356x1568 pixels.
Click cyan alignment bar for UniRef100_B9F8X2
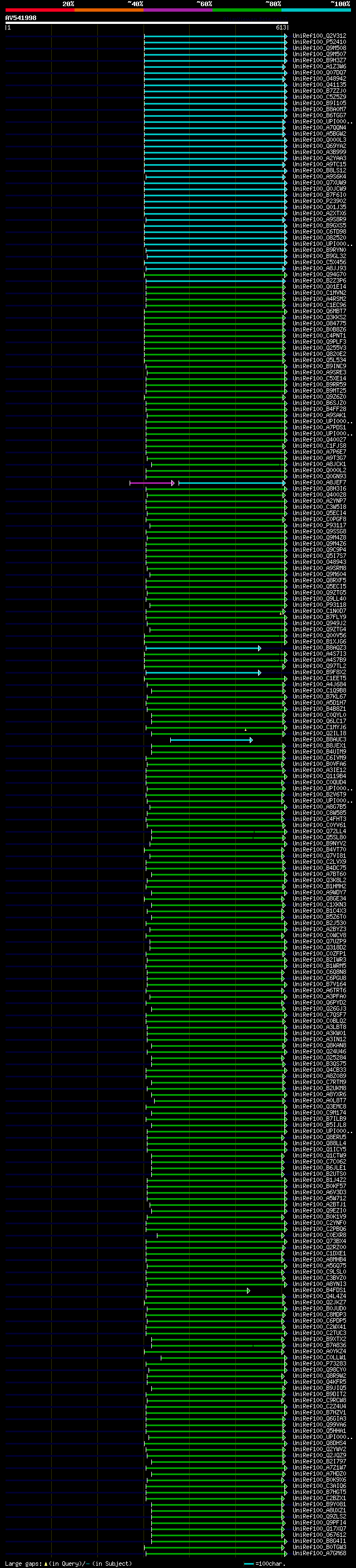[x=202, y=672]
